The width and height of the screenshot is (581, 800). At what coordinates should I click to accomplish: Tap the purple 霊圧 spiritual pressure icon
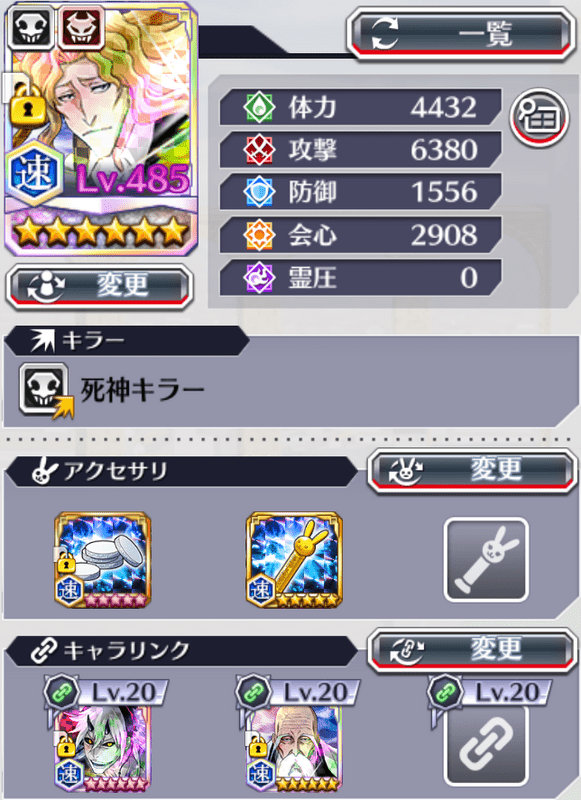(259, 278)
